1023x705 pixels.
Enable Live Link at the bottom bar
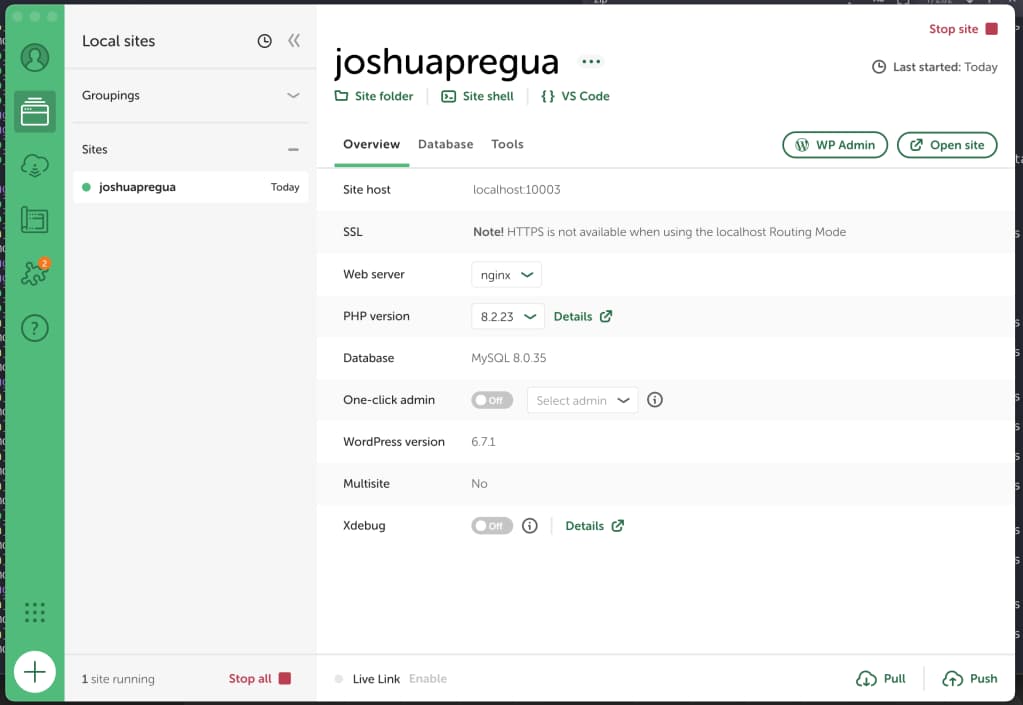428,678
